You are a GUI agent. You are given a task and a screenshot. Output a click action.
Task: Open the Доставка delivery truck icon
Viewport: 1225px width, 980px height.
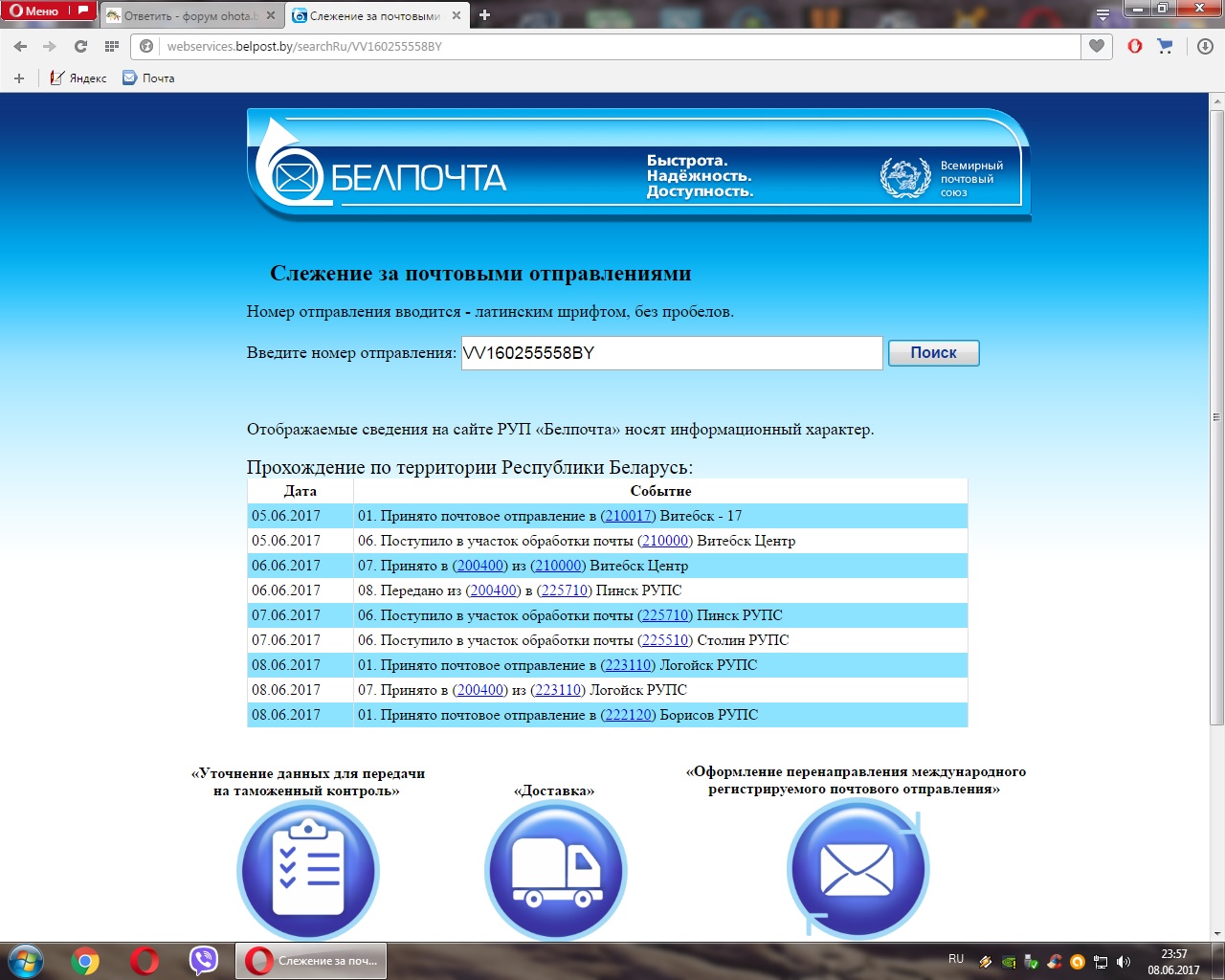(x=555, y=870)
